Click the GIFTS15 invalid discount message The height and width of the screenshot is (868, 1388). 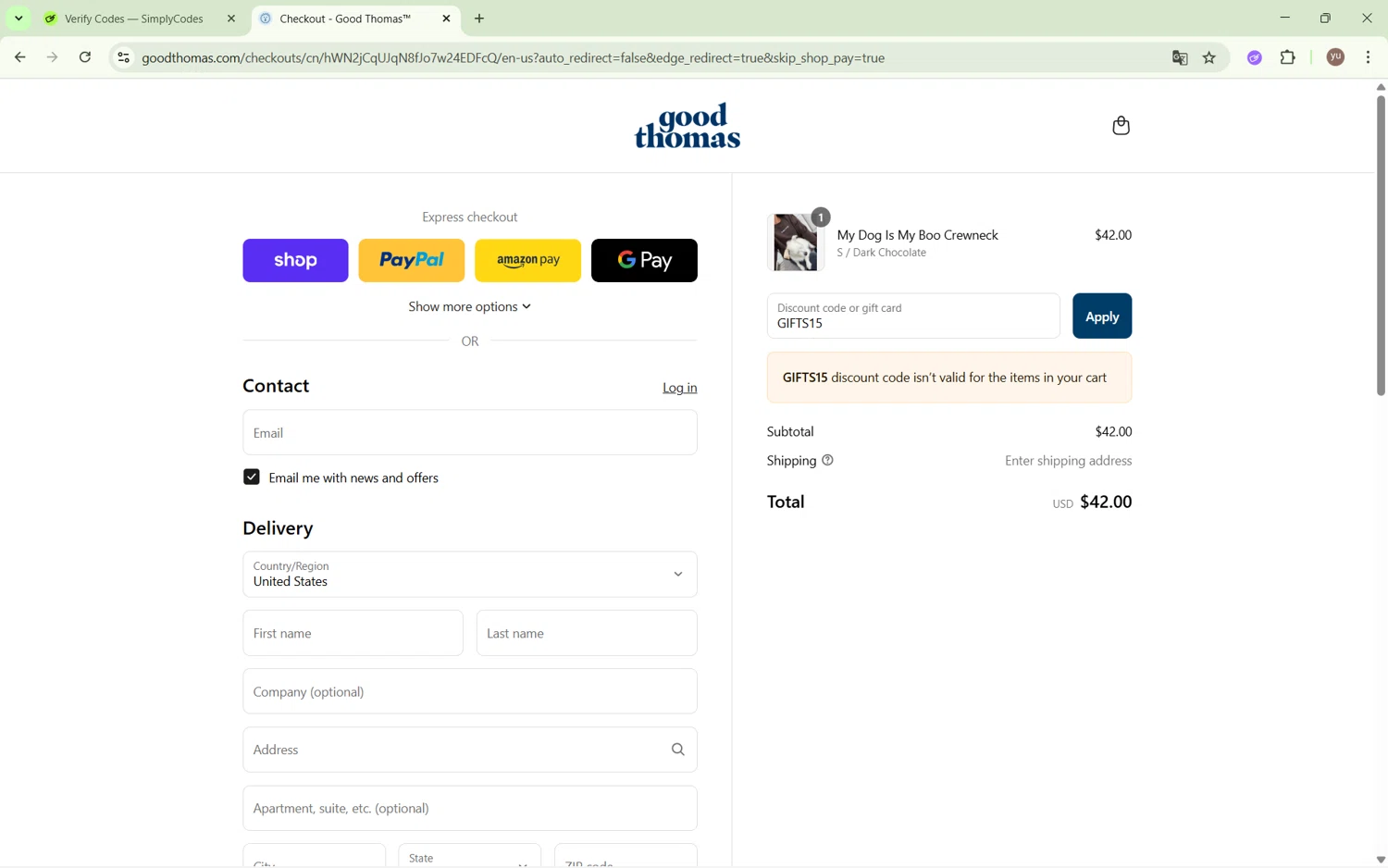tap(949, 378)
